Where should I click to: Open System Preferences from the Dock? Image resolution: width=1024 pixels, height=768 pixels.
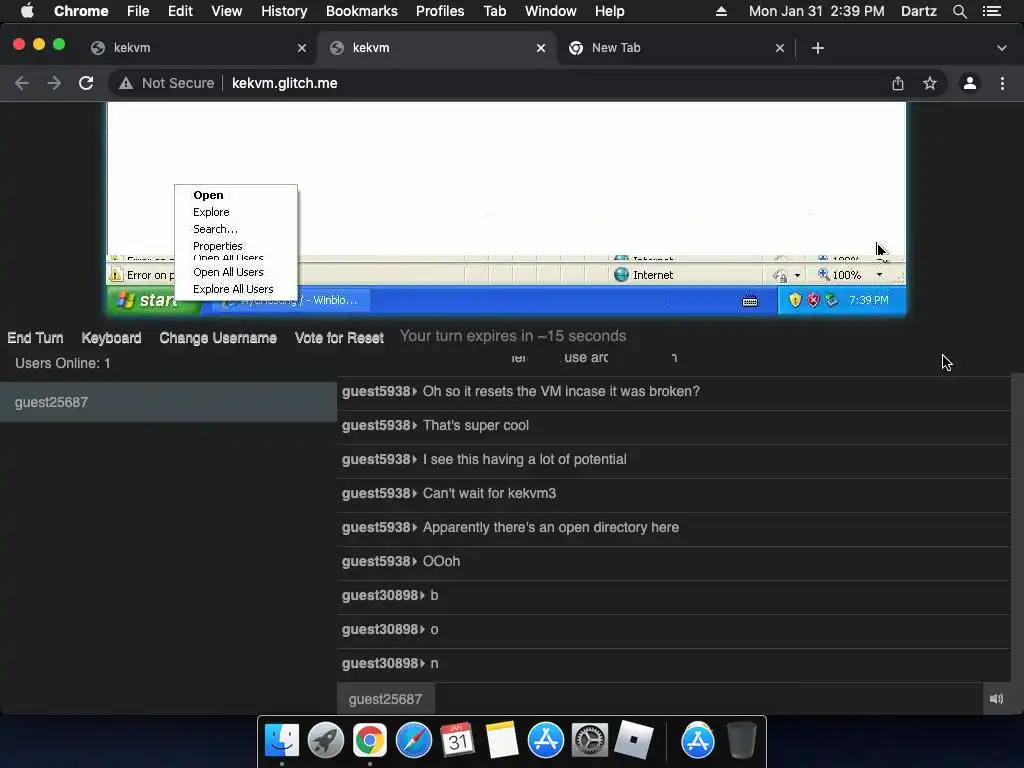pos(590,741)
